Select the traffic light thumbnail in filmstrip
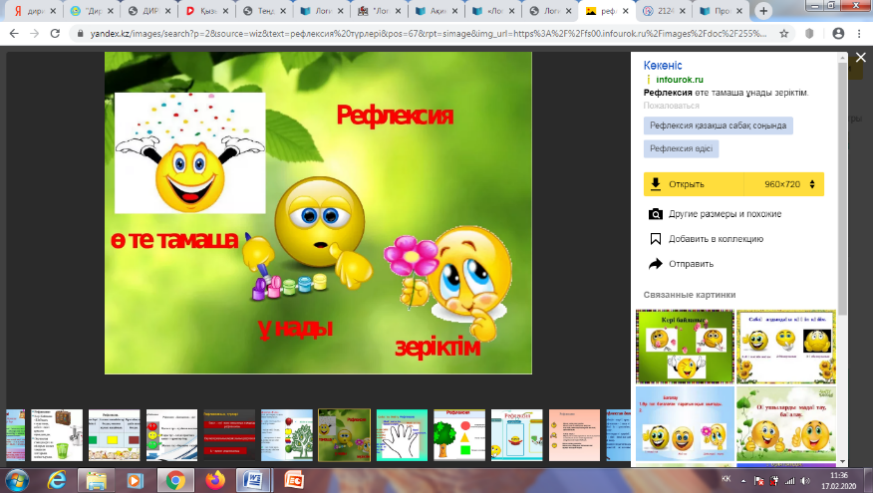Viewport: 873px width, 493px height. 171,435
